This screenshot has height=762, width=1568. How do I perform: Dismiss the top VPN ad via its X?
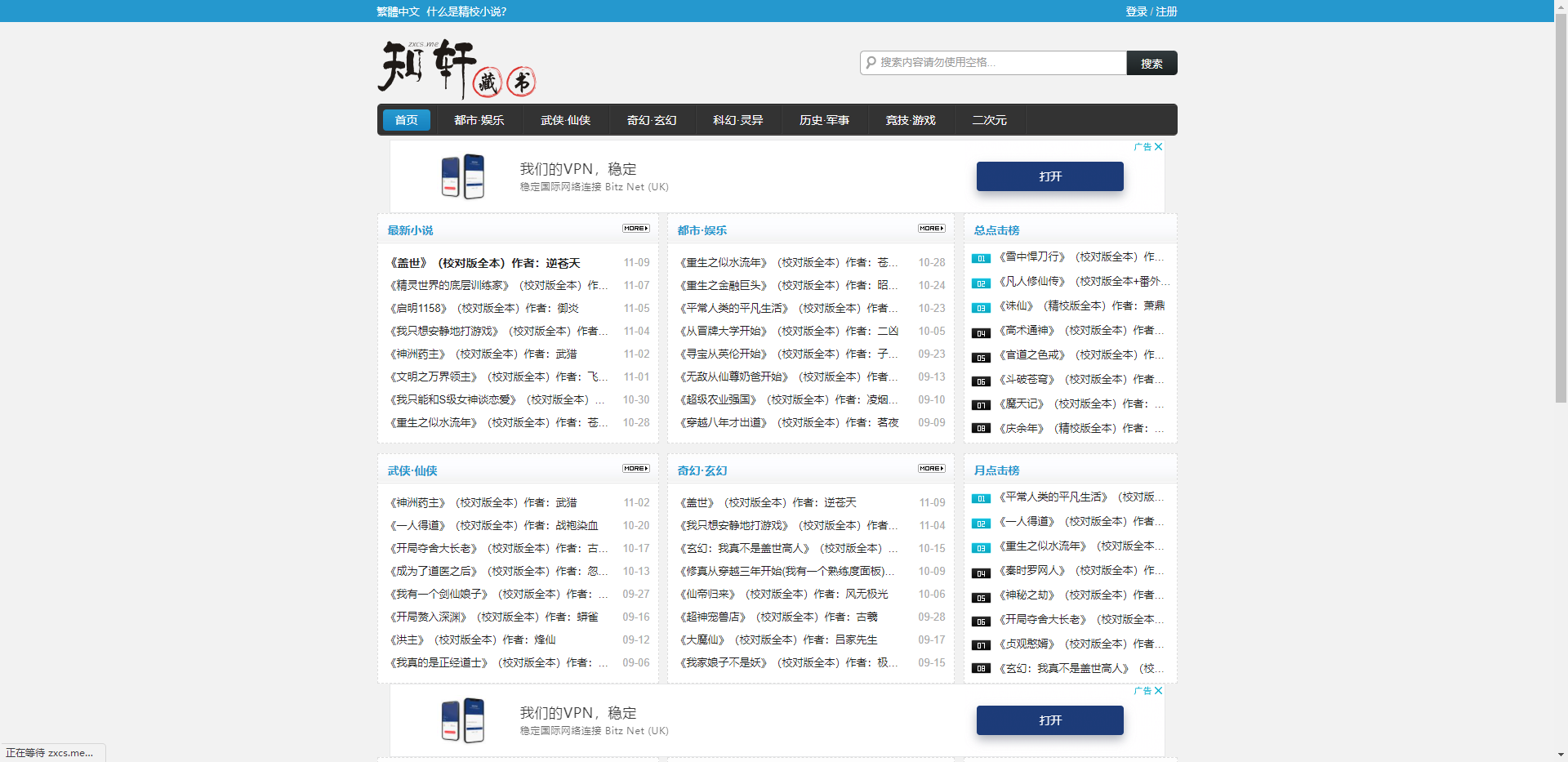[1158, 147]
